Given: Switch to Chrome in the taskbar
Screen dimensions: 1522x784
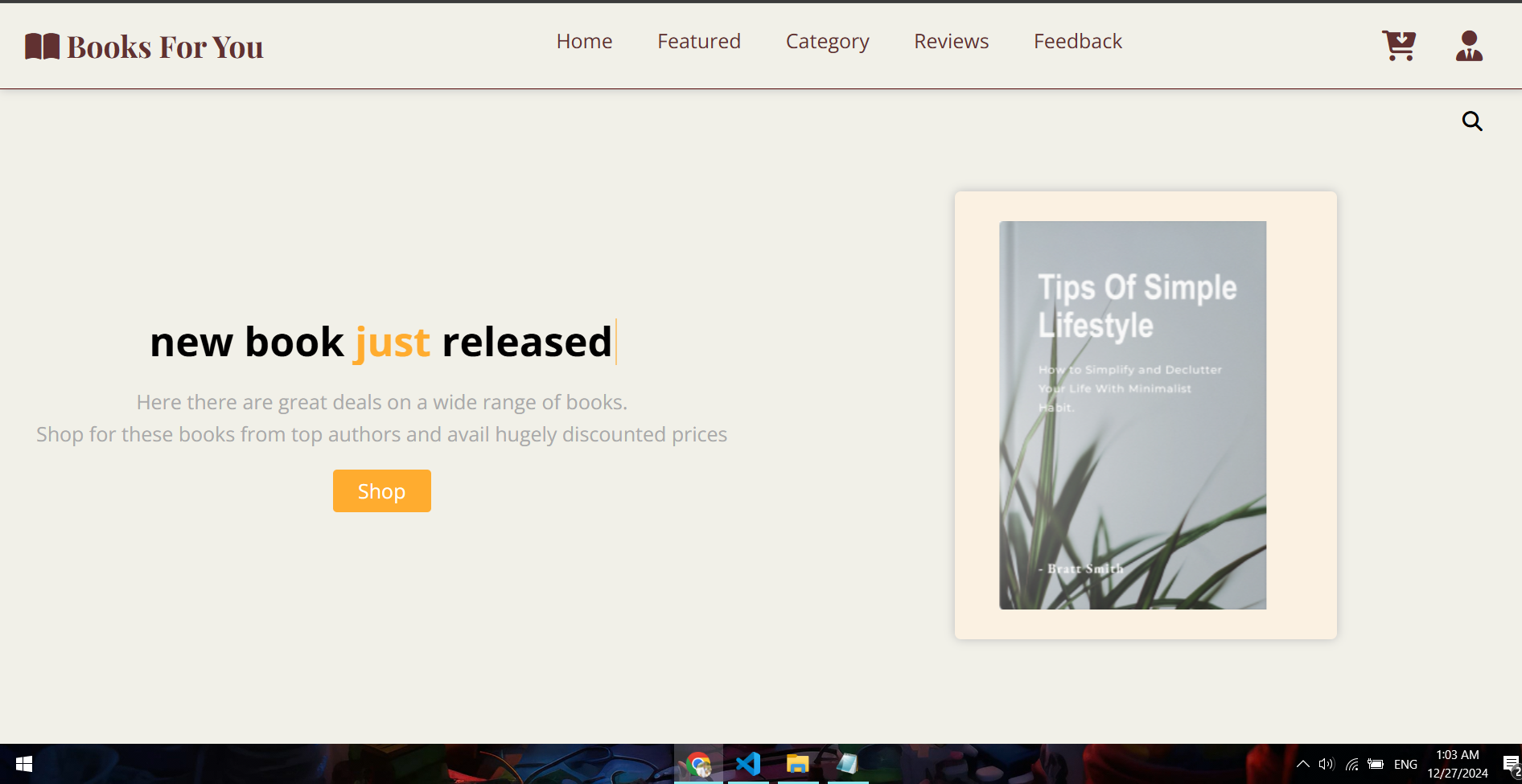Looking at the screenshot, I should [698, 764].
